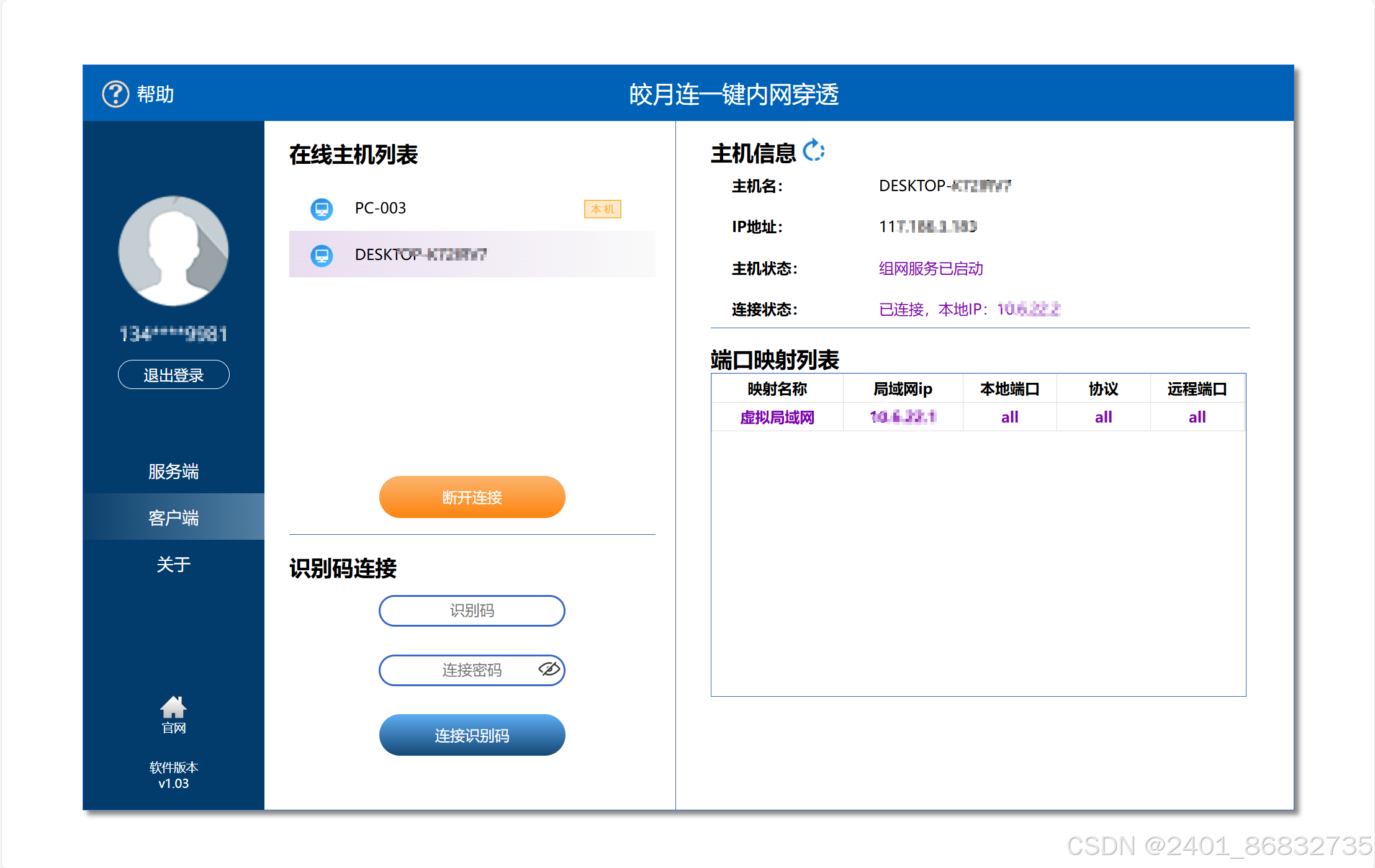The height and width of the screenshot is (868, 1375).
Task: Click the DESKTOP host monitor icon
Action: pos(322,255)
